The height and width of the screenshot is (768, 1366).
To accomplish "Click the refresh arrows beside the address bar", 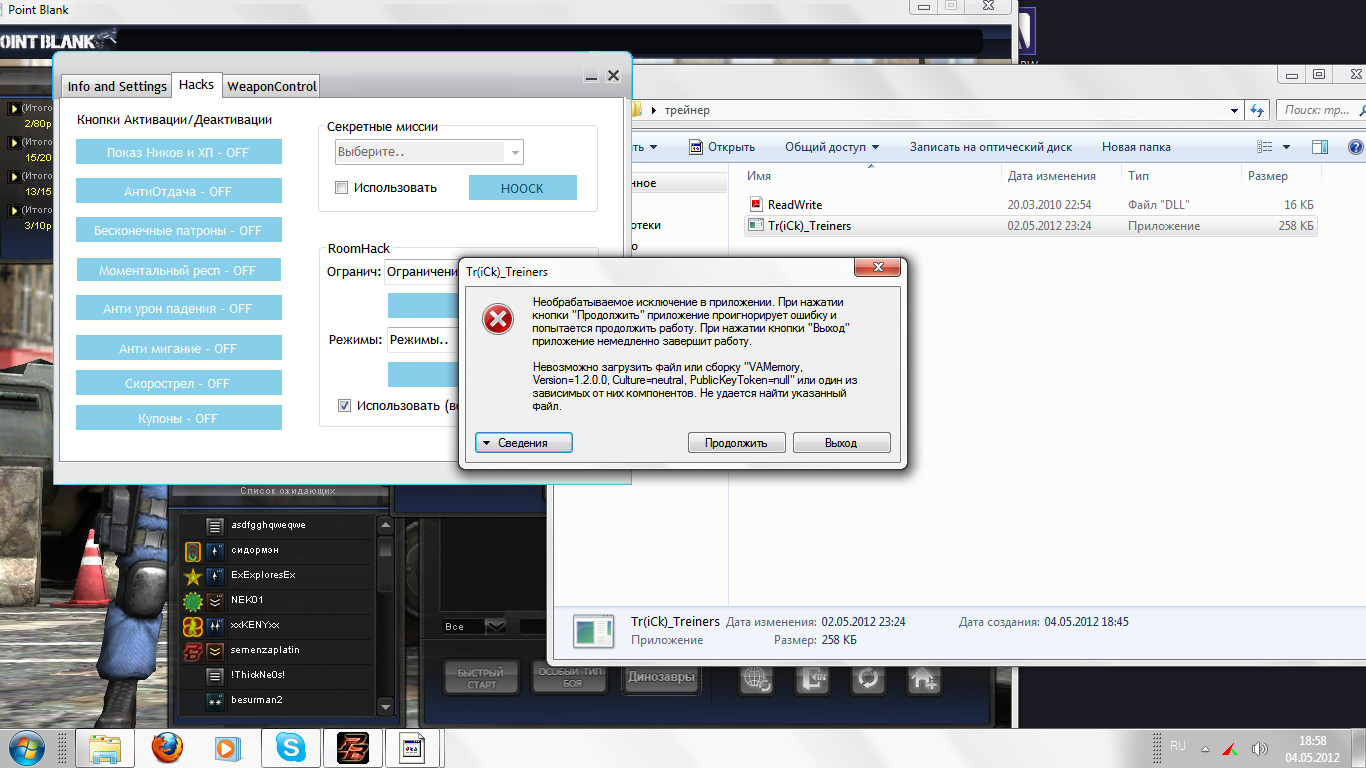I will [1259, 110].
